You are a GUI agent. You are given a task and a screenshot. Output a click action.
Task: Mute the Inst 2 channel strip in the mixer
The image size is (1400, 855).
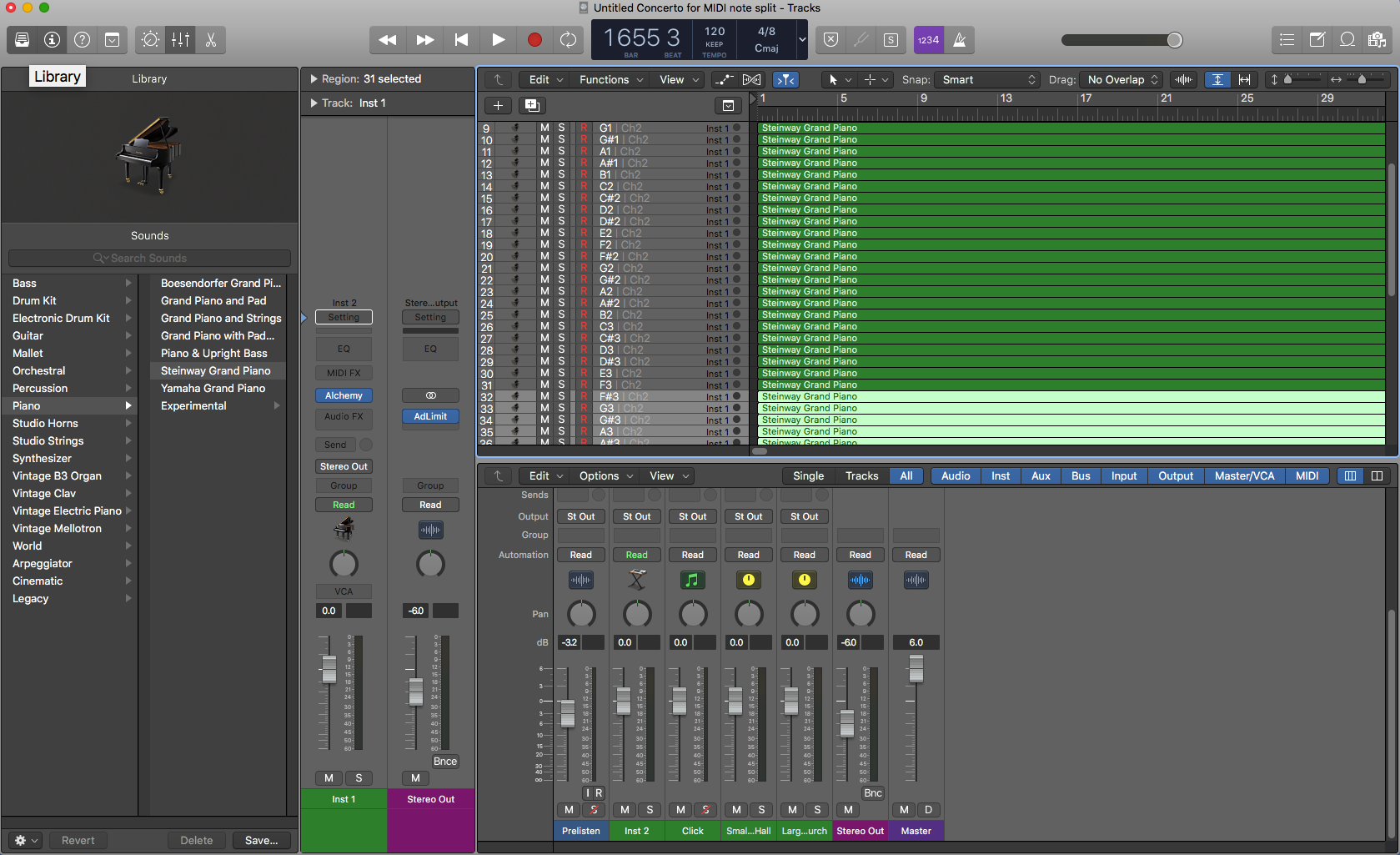625,809
